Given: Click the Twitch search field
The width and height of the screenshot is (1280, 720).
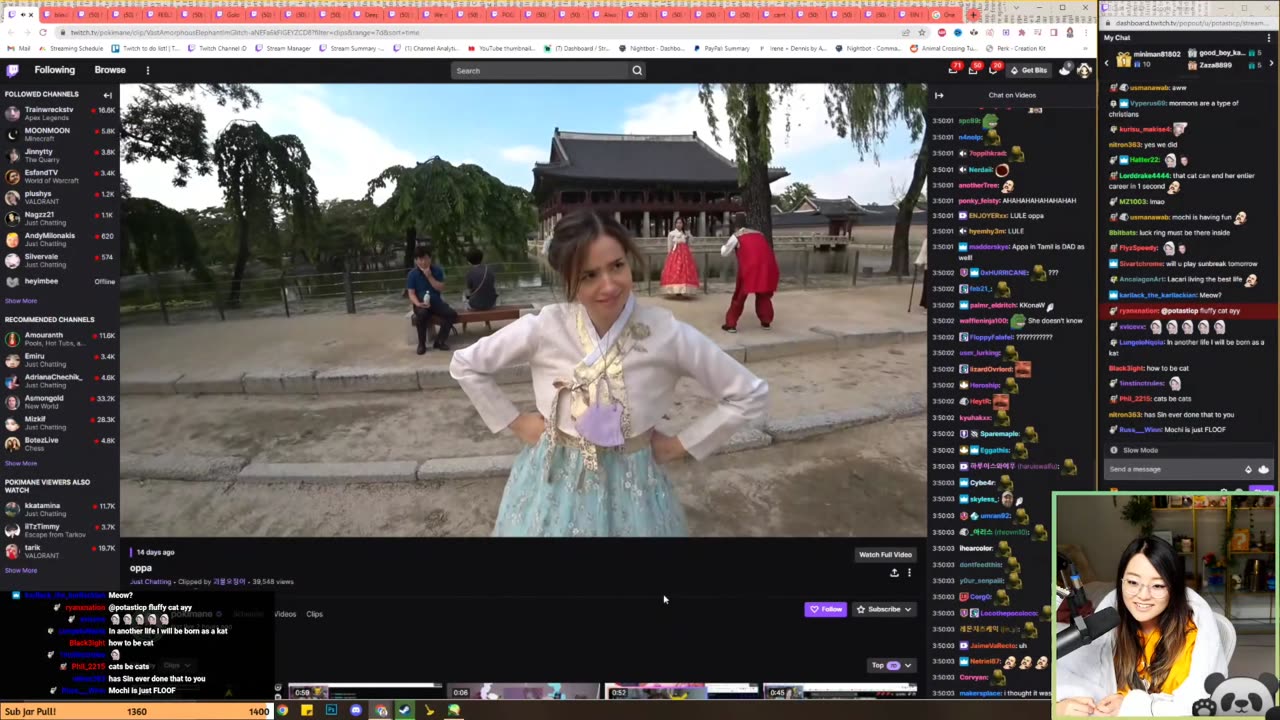Looking at the screenshot, I should (x=540, y=70).
